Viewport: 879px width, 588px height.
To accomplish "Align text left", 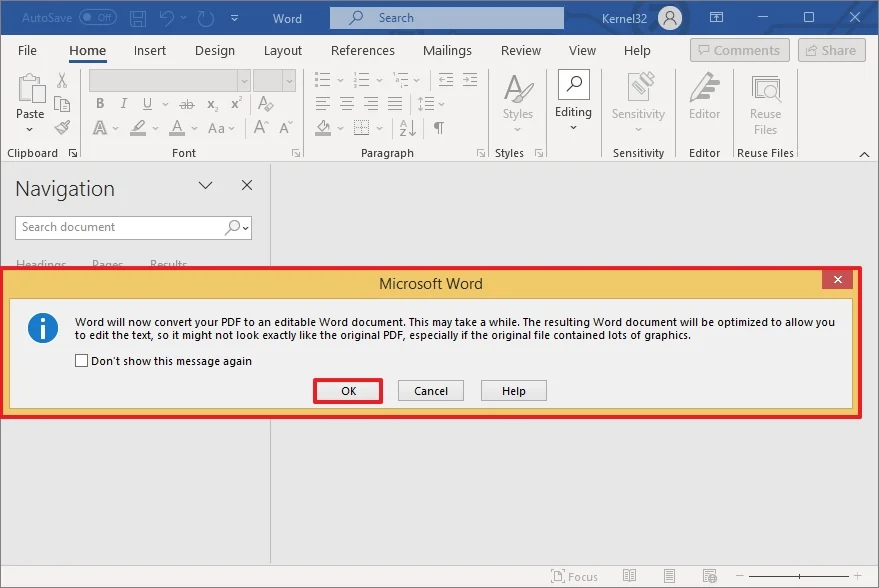I will pyautogui.click(x=323, y=104).
